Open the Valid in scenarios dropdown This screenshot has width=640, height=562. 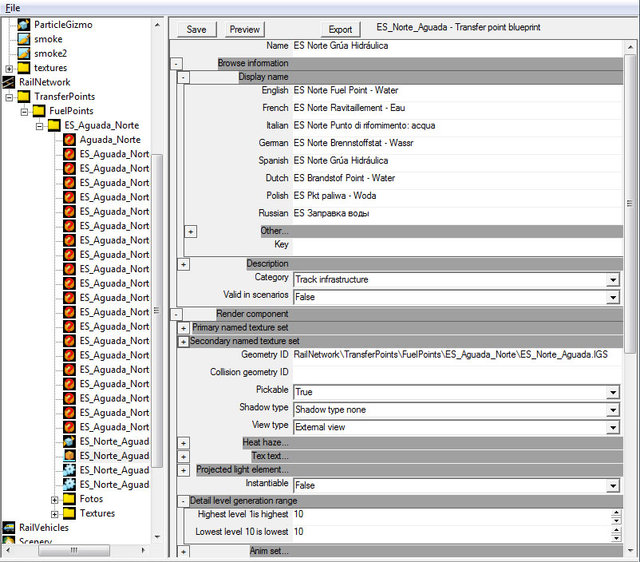pyautogui.click(x=612, y=297)
